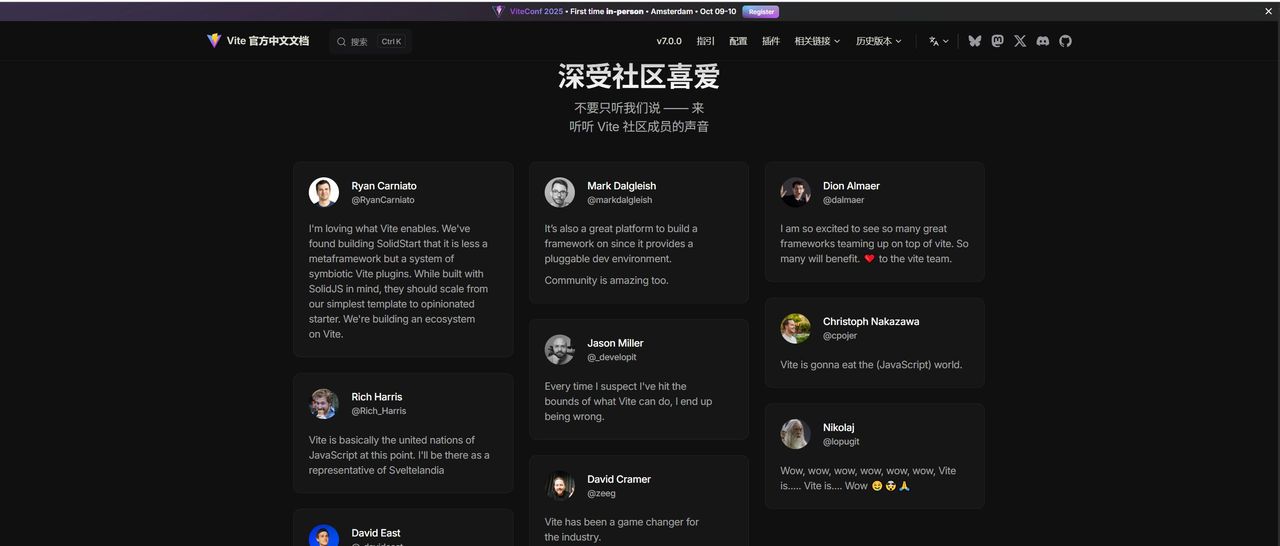Click the "I'm loving what Vite enables" quote
The image size is (1280, 546).
tap(398, 281)
